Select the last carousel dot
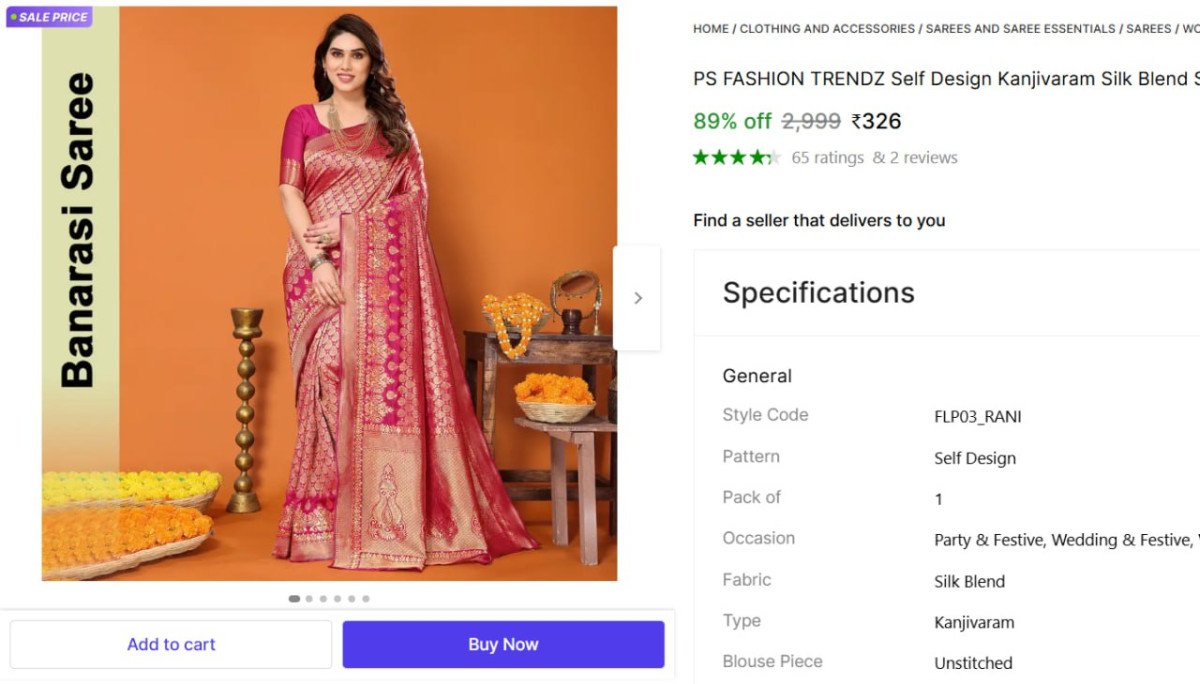Screen dimensions: 1200x684 (366, 599)
